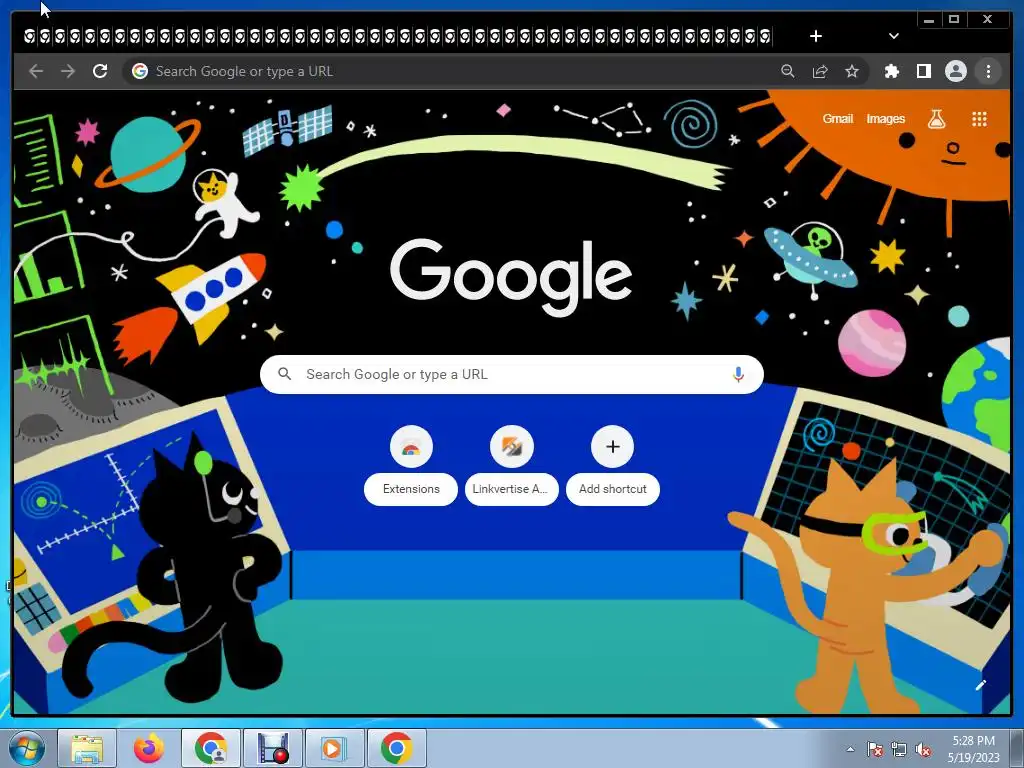Screen dimensions: 1024x768
Task: Open the network tray icon
Action: [x=899, y=749]
